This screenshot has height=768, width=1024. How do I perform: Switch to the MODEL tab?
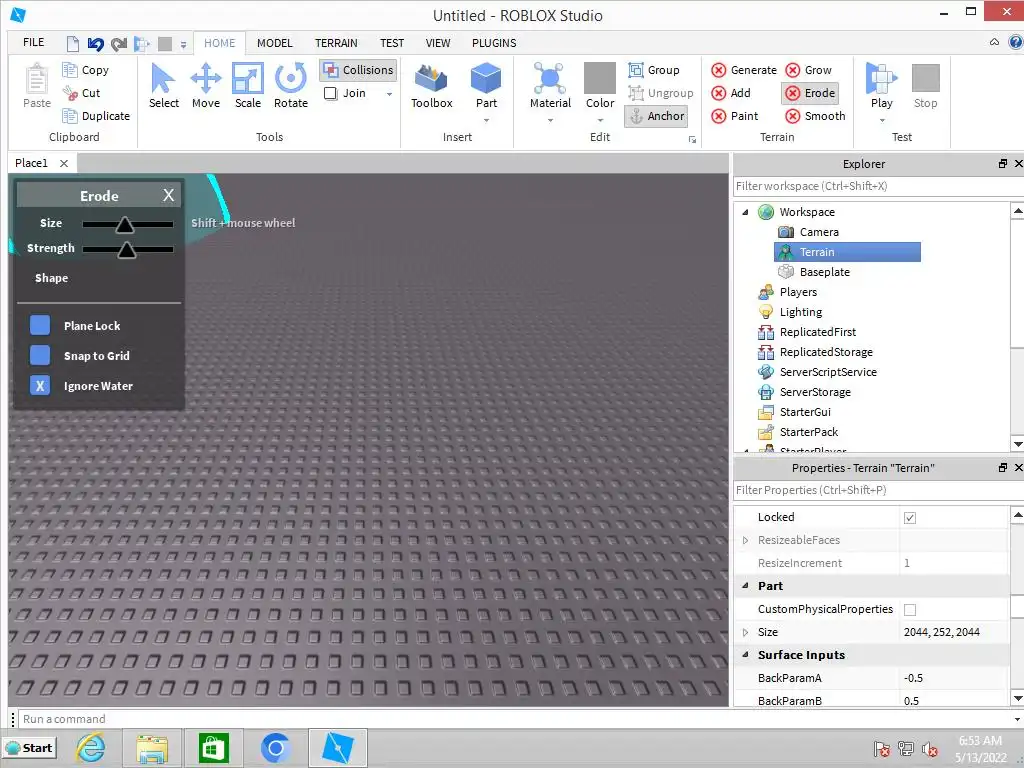[274, 43]
